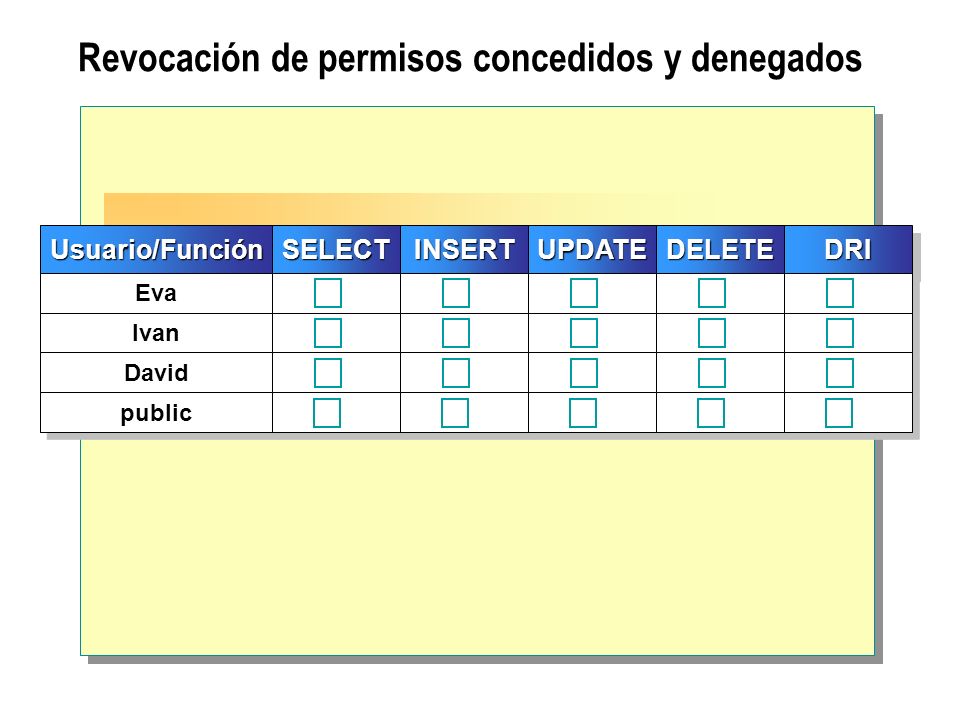Image resolution: width=960 pixels, height=720 pixels.
Task: Check Ivan's UPDATE permission box
Action: click(x=583, y=333)
